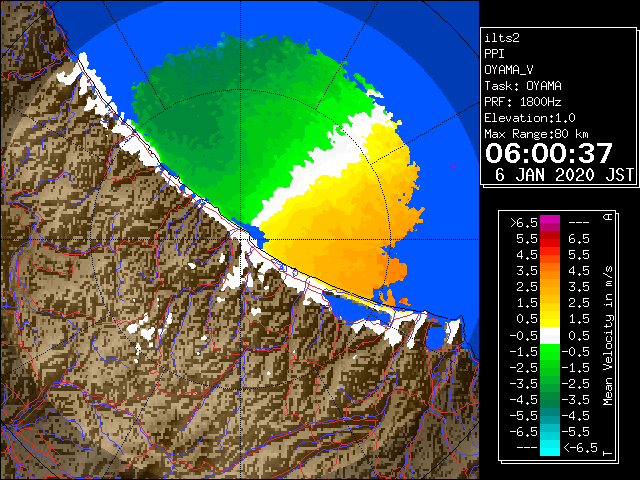Click the 'Task: OYAMA' line
Viewport: 640px width, 480px height.
click(523, 86)
